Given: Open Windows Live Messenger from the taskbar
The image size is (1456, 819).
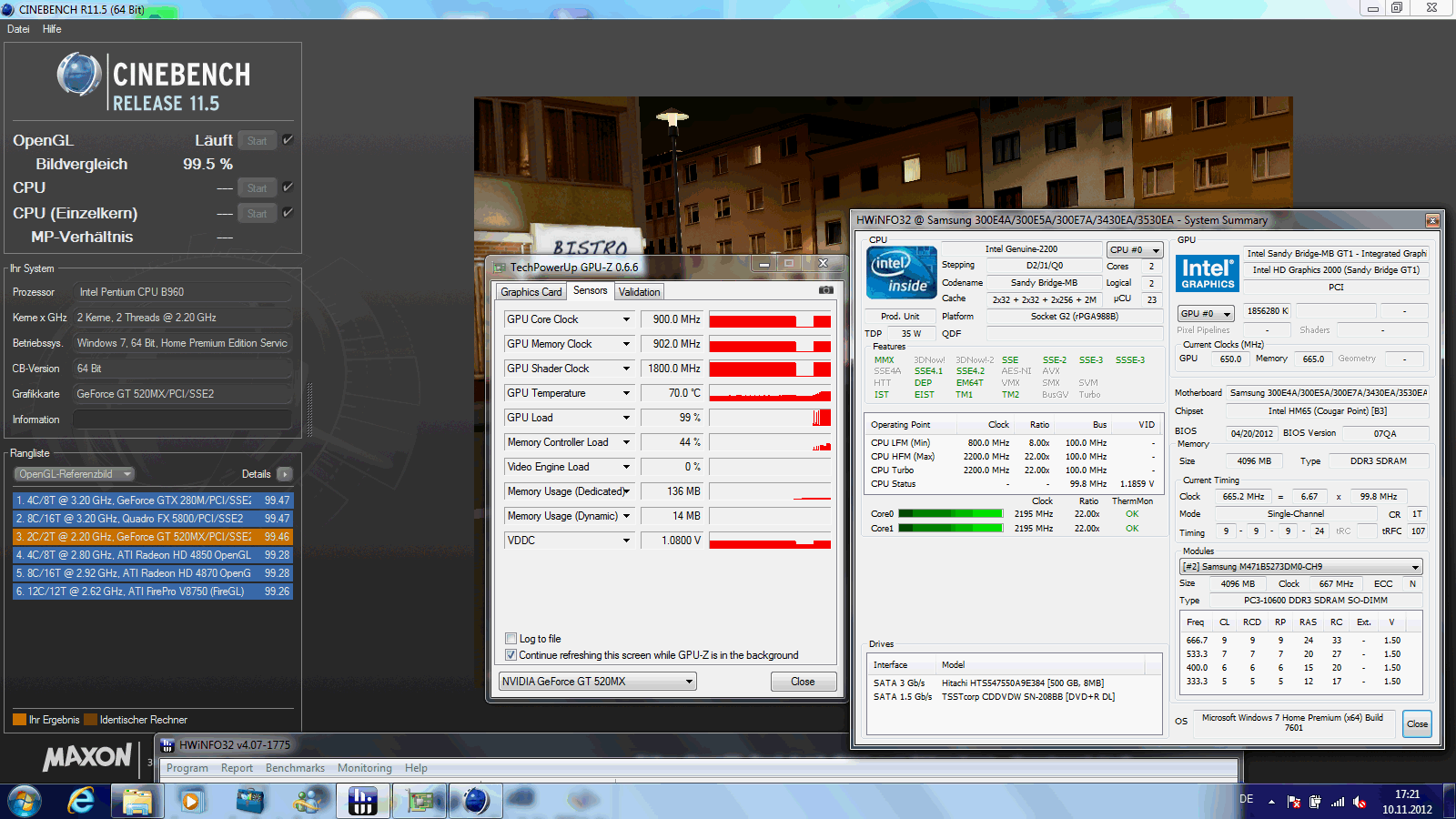Looking at the screenshot, I should [308, 801].
